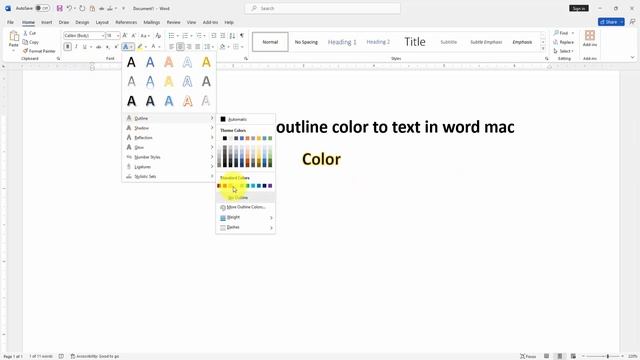Select No Outline option

[246, 198]
